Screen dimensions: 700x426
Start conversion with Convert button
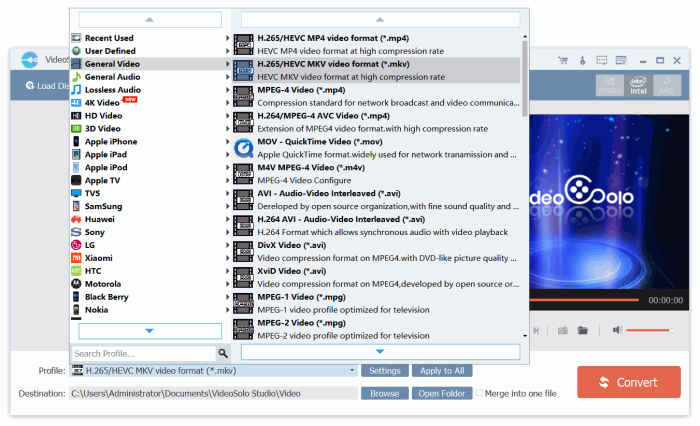pos(629,382)
